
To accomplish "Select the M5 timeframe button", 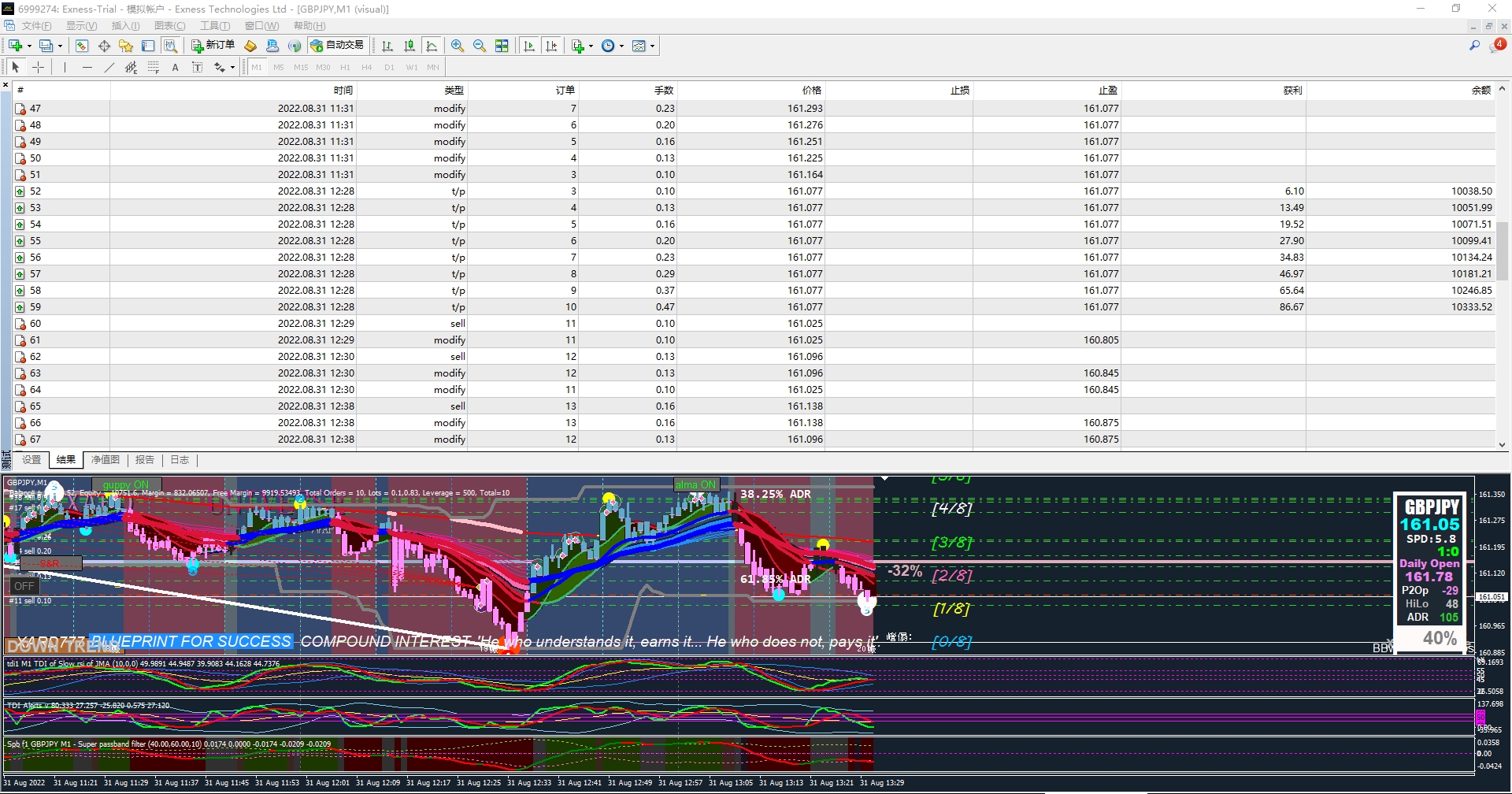I will (279, 68).
